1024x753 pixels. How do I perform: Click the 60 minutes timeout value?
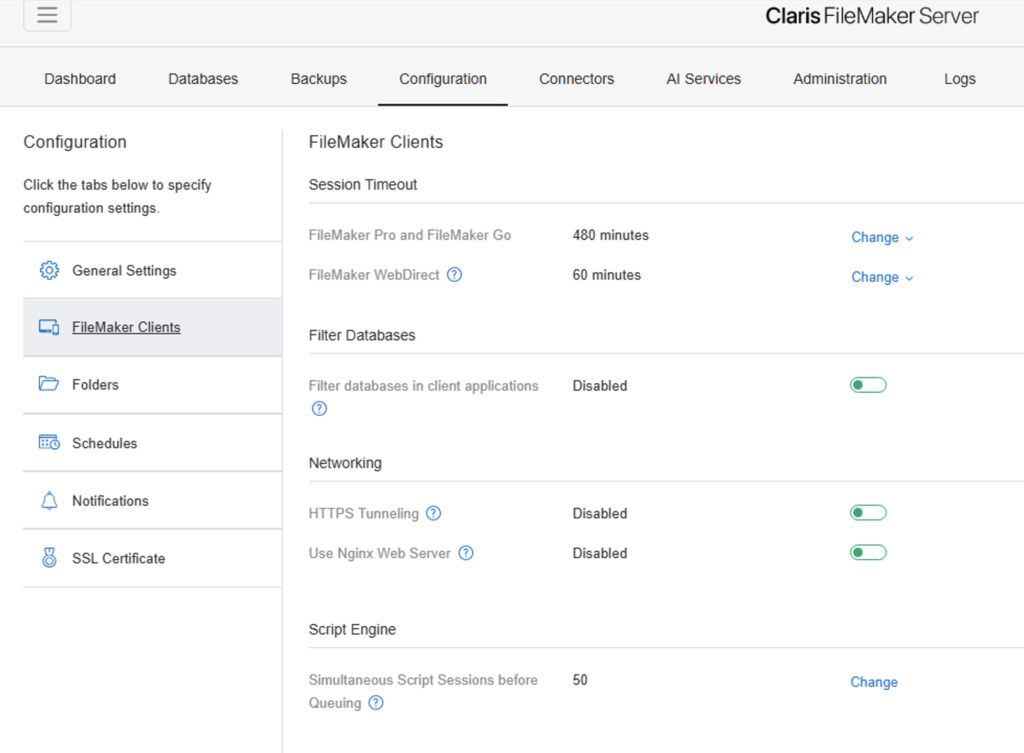tap(607, 275)
